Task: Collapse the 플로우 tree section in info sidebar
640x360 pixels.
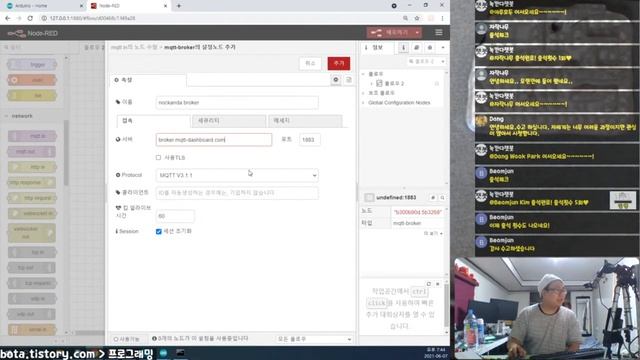Action: click(x=363, y=74)
